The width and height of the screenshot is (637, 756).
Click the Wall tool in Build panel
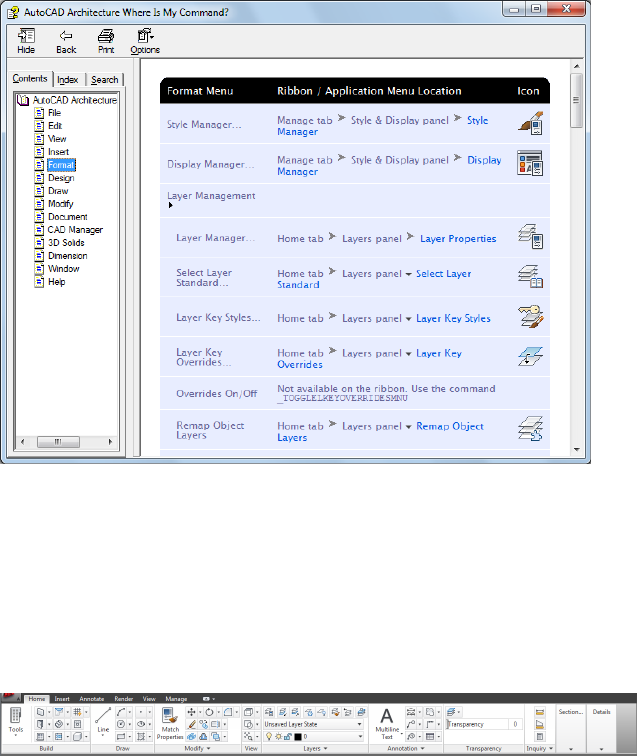click(41, 712)
